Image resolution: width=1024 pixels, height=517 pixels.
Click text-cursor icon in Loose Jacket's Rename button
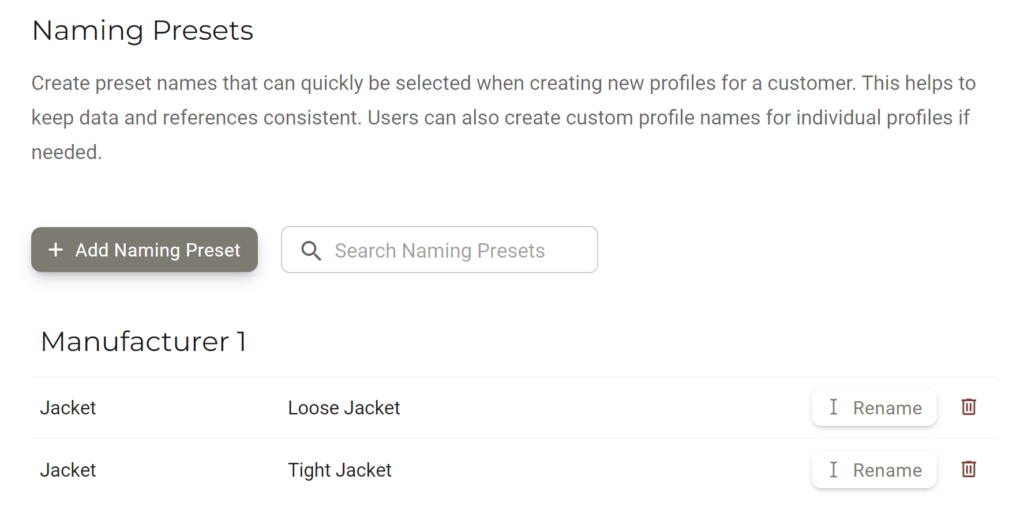833,407
